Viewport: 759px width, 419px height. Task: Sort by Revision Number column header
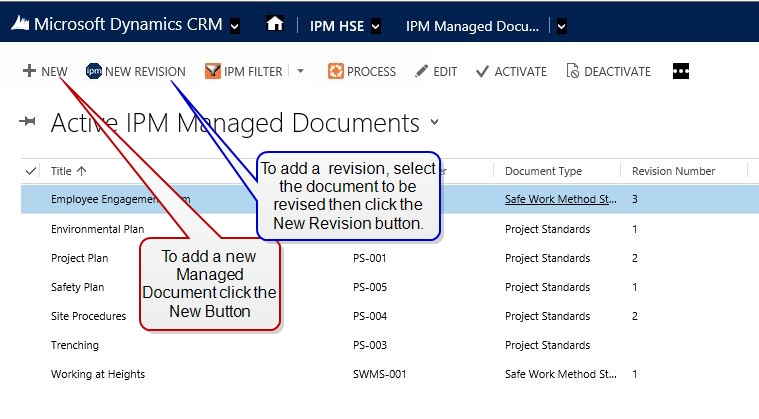[x=673, y=171]
